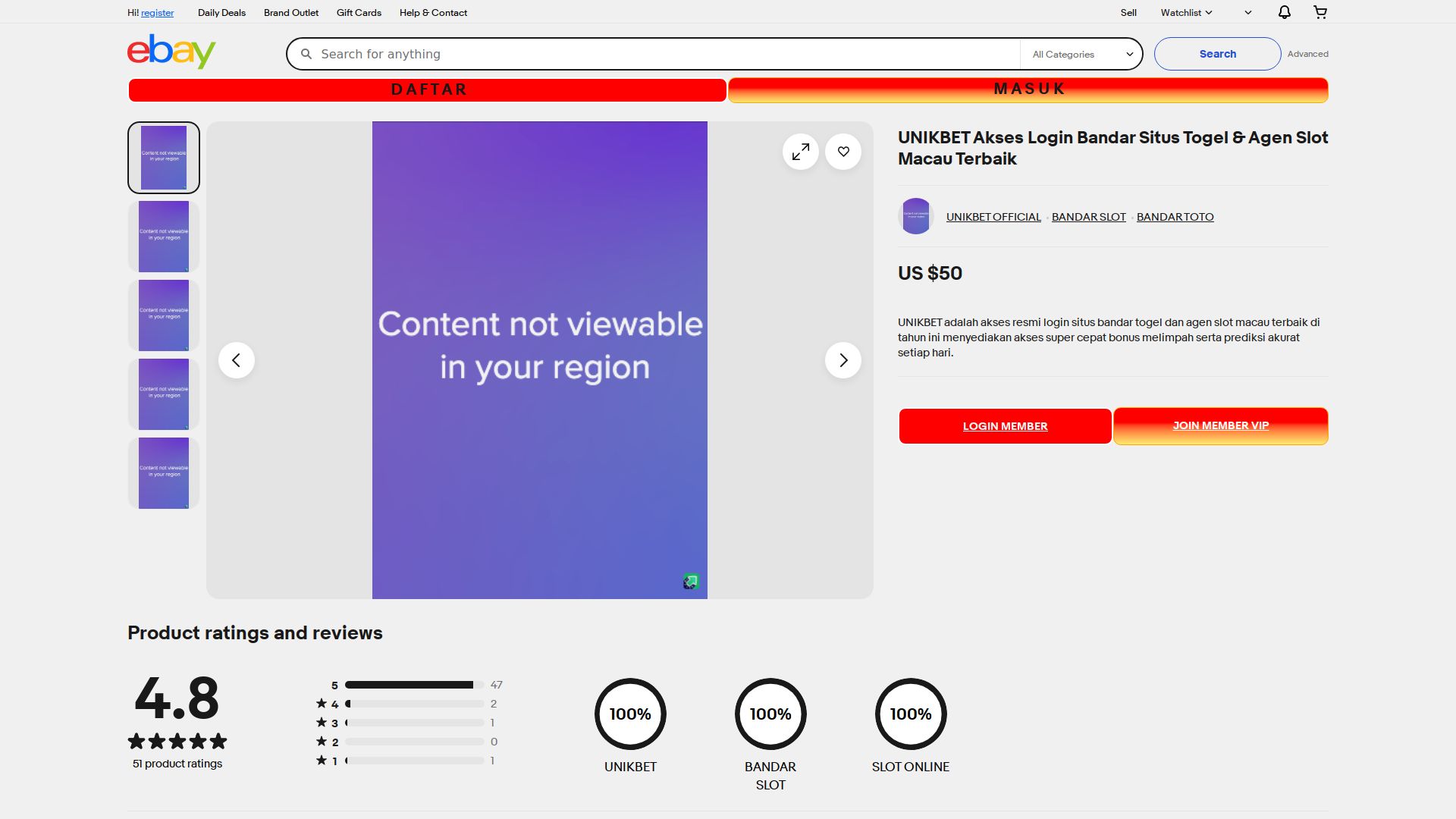Click the LOGIN MEMBER button
Viewport: 1456px width, 819px height.
(x=1005, y=426)
